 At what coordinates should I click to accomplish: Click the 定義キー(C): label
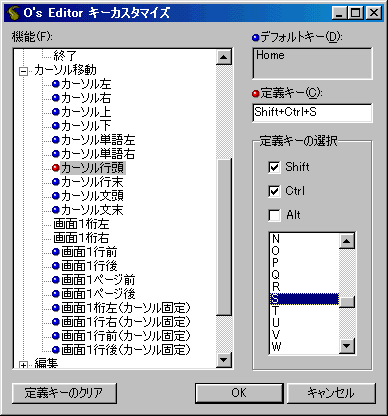click(x=291, y=93)
